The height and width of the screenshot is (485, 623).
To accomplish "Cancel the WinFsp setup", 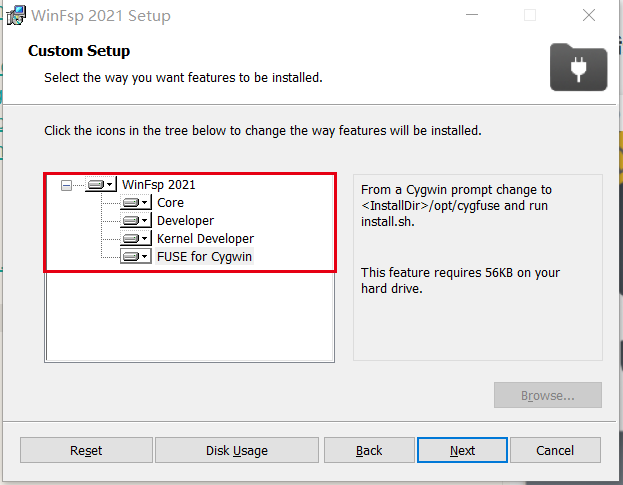I will click(x=555, y=450).
